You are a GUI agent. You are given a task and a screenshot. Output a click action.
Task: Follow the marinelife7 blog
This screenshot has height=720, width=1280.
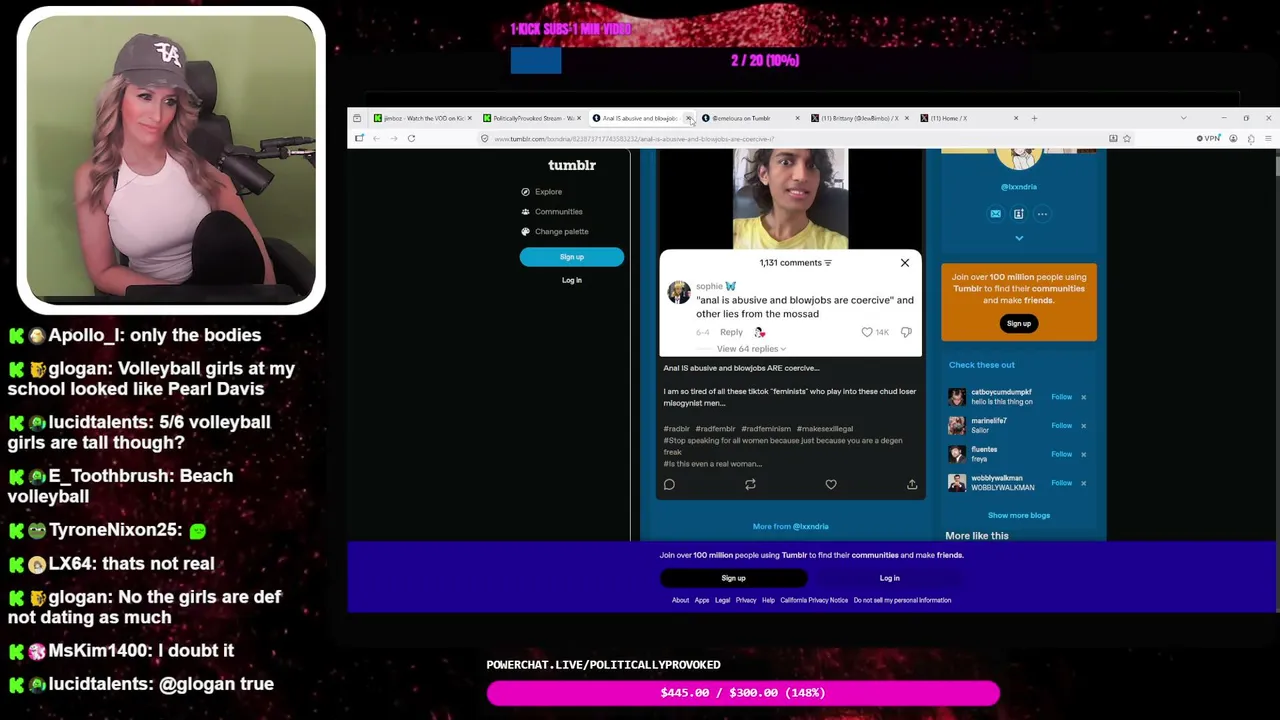(x=1061, y=426)
